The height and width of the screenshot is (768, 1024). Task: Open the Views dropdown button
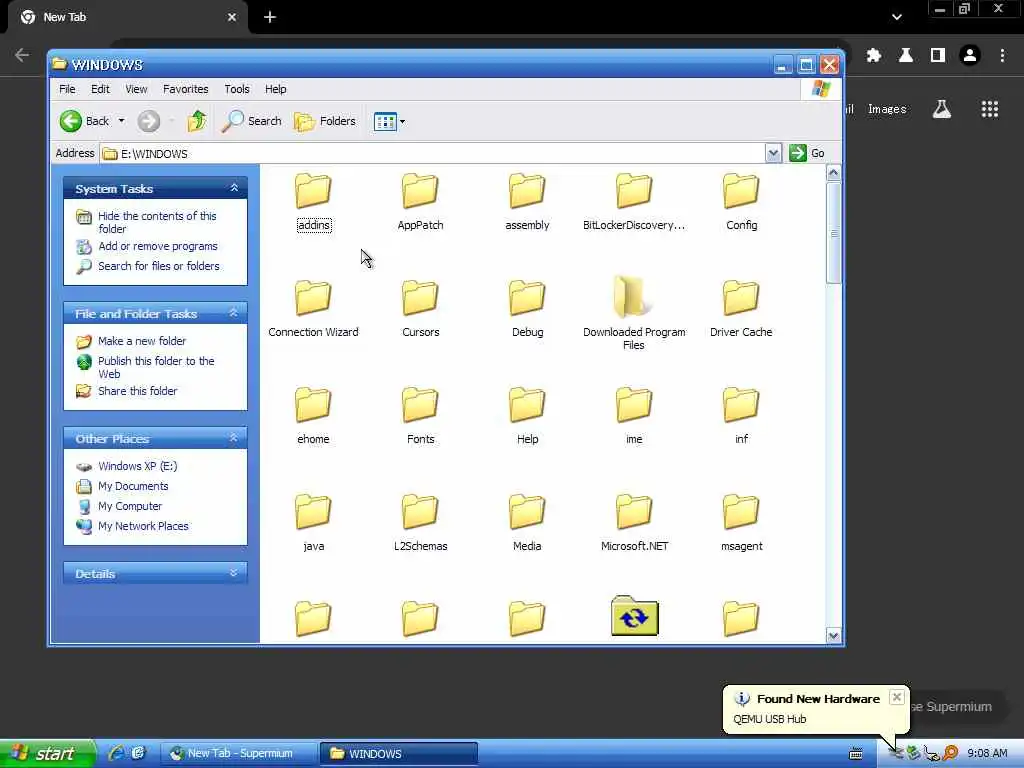click(x=389, y=121)
